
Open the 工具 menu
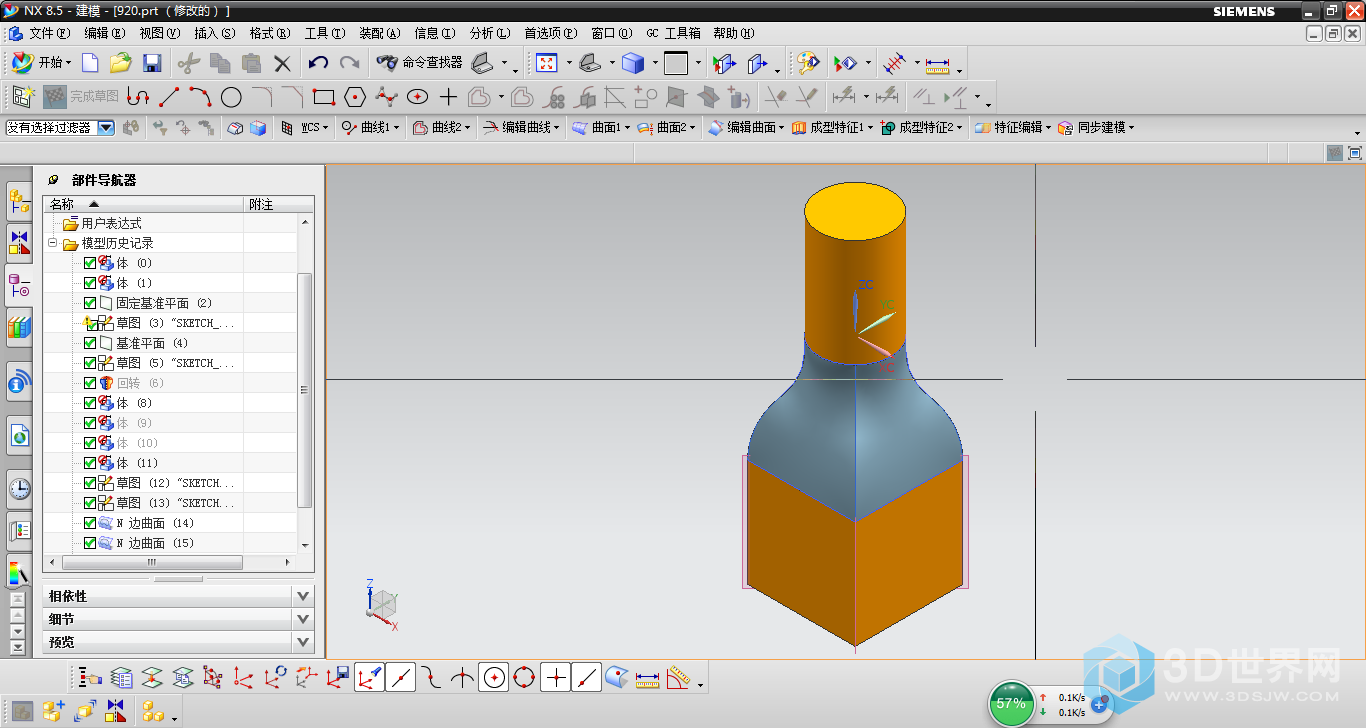(x=325, y=33)
